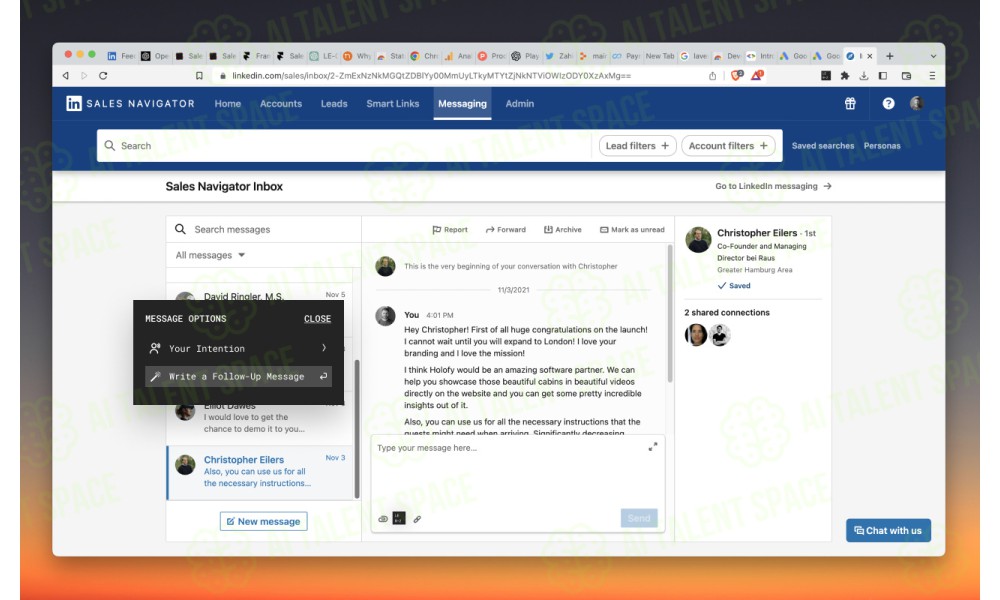Expand Your Intention option
The image size is (1000, 600).
click(x=239, y=348)
